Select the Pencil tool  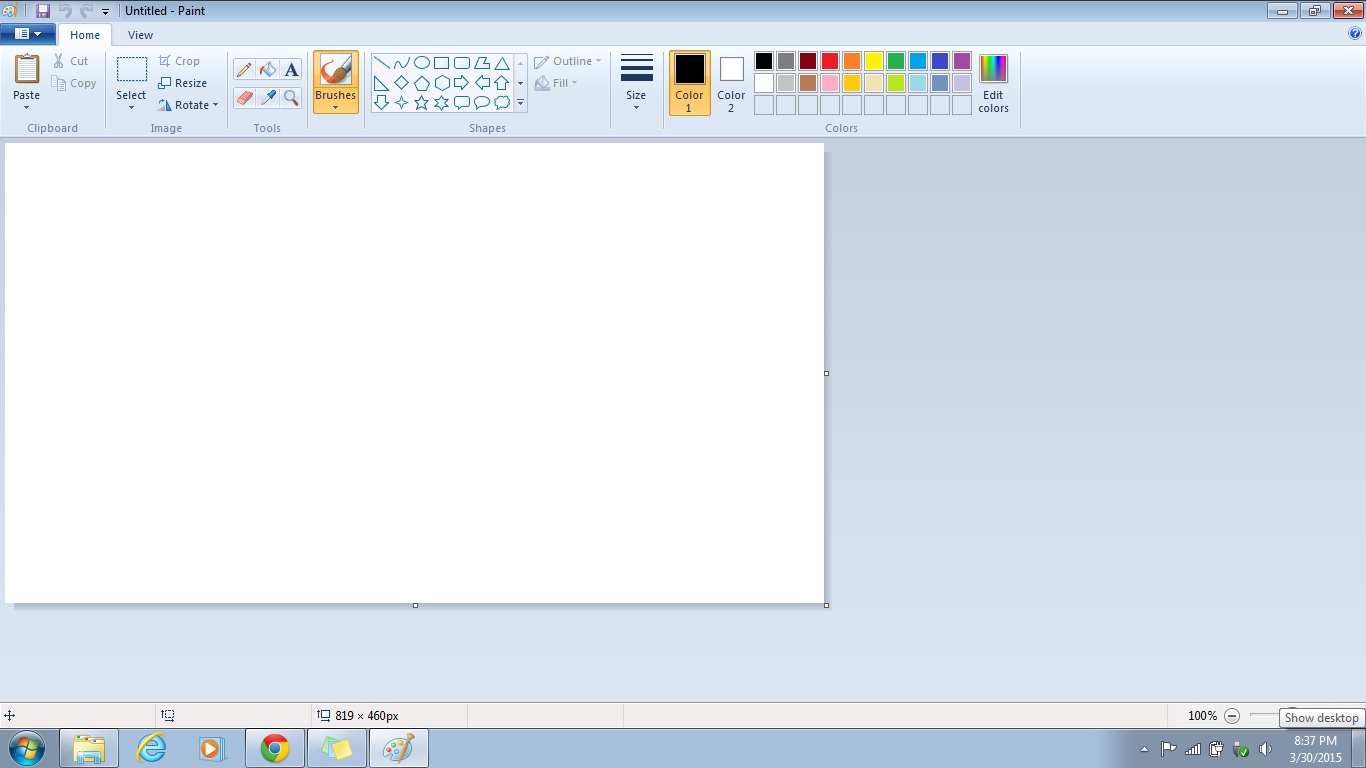click(x=244, y=70)
